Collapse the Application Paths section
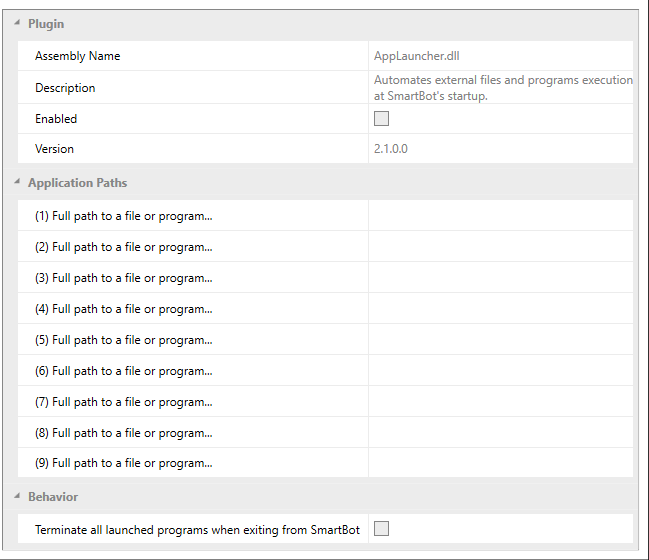649x560 pixels. [x=17, y=182]
